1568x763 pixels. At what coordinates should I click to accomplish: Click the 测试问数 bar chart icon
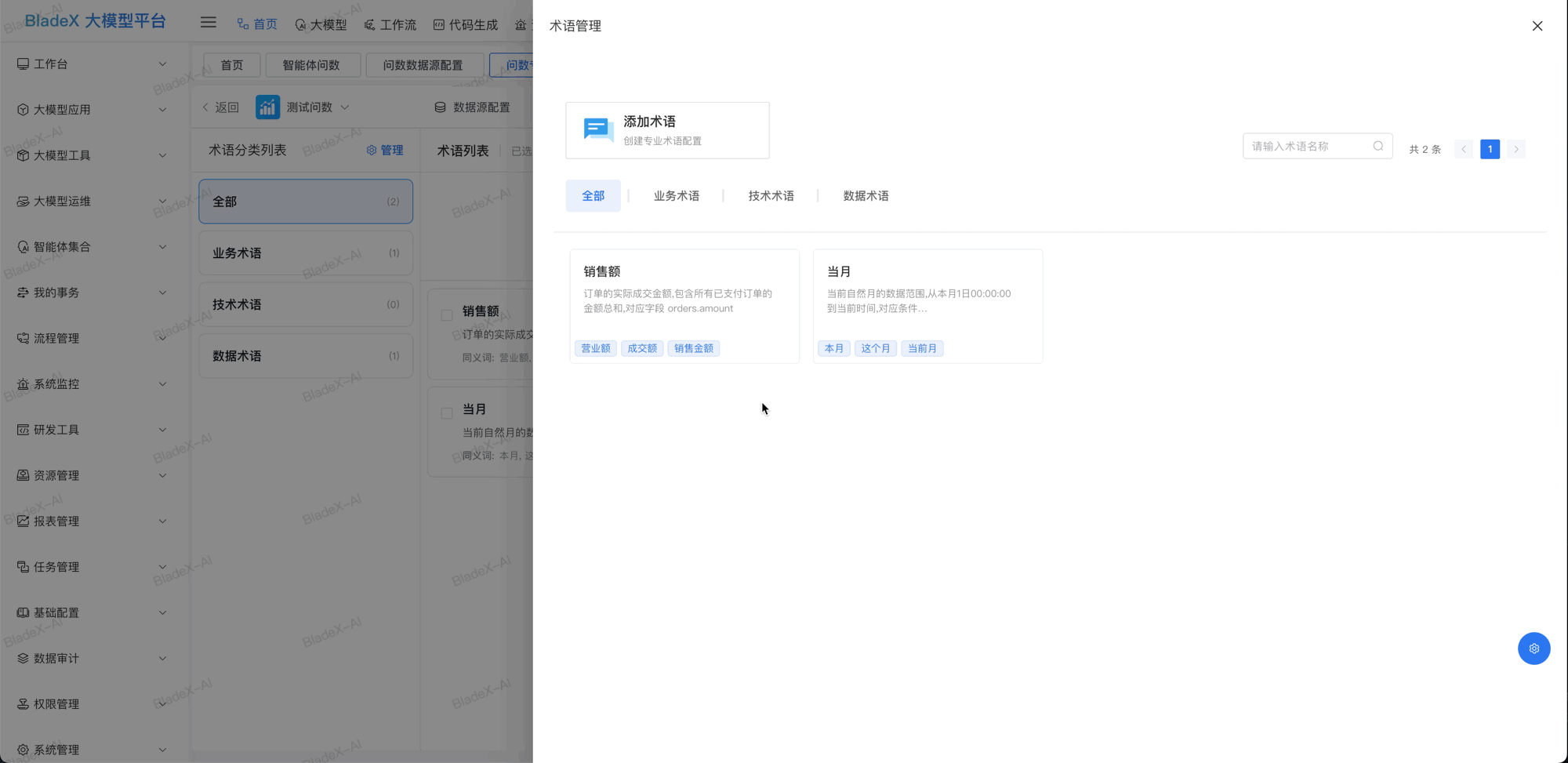267,107
